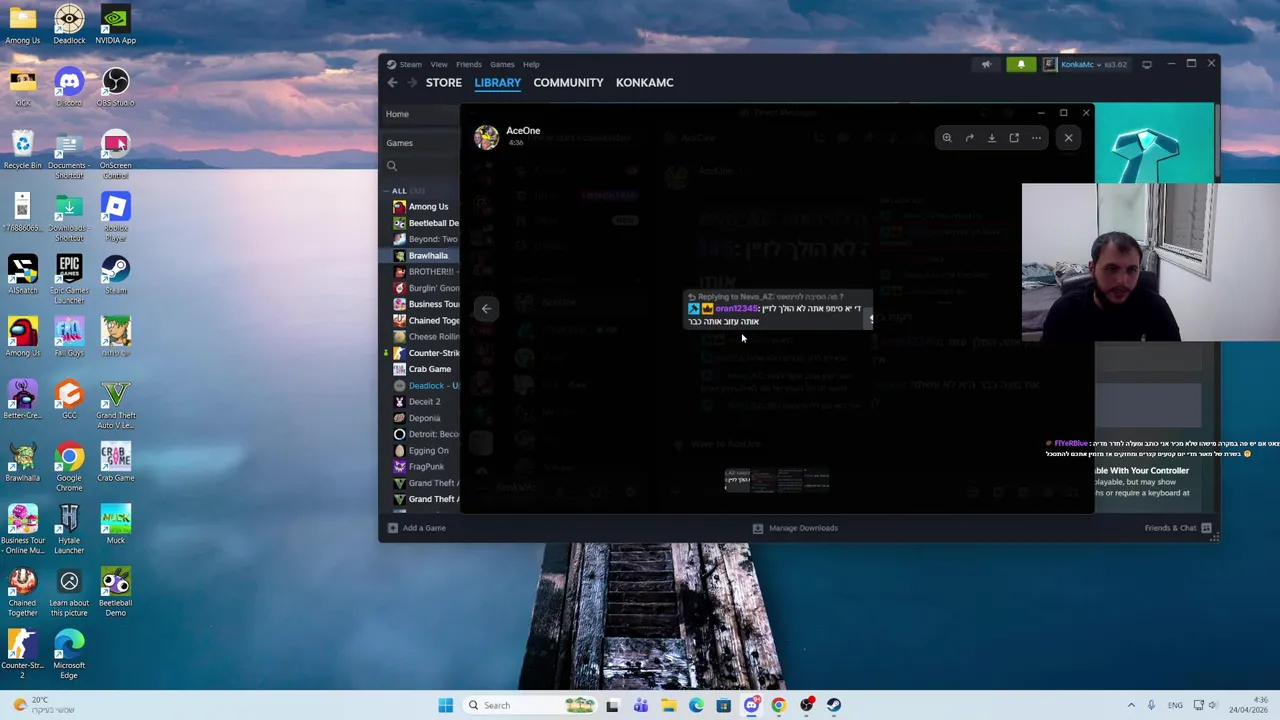Open Grand Theft Auto V desktop icon

(x=115, y=405)
